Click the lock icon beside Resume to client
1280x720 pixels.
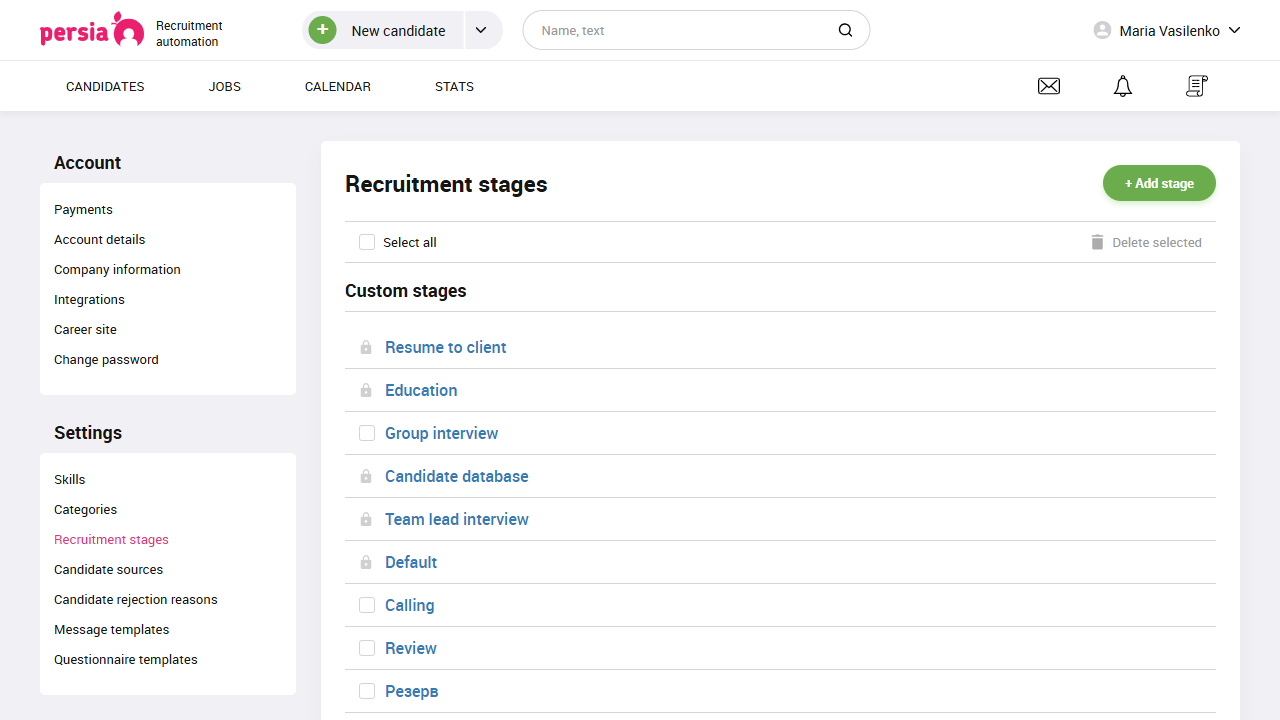366,347
